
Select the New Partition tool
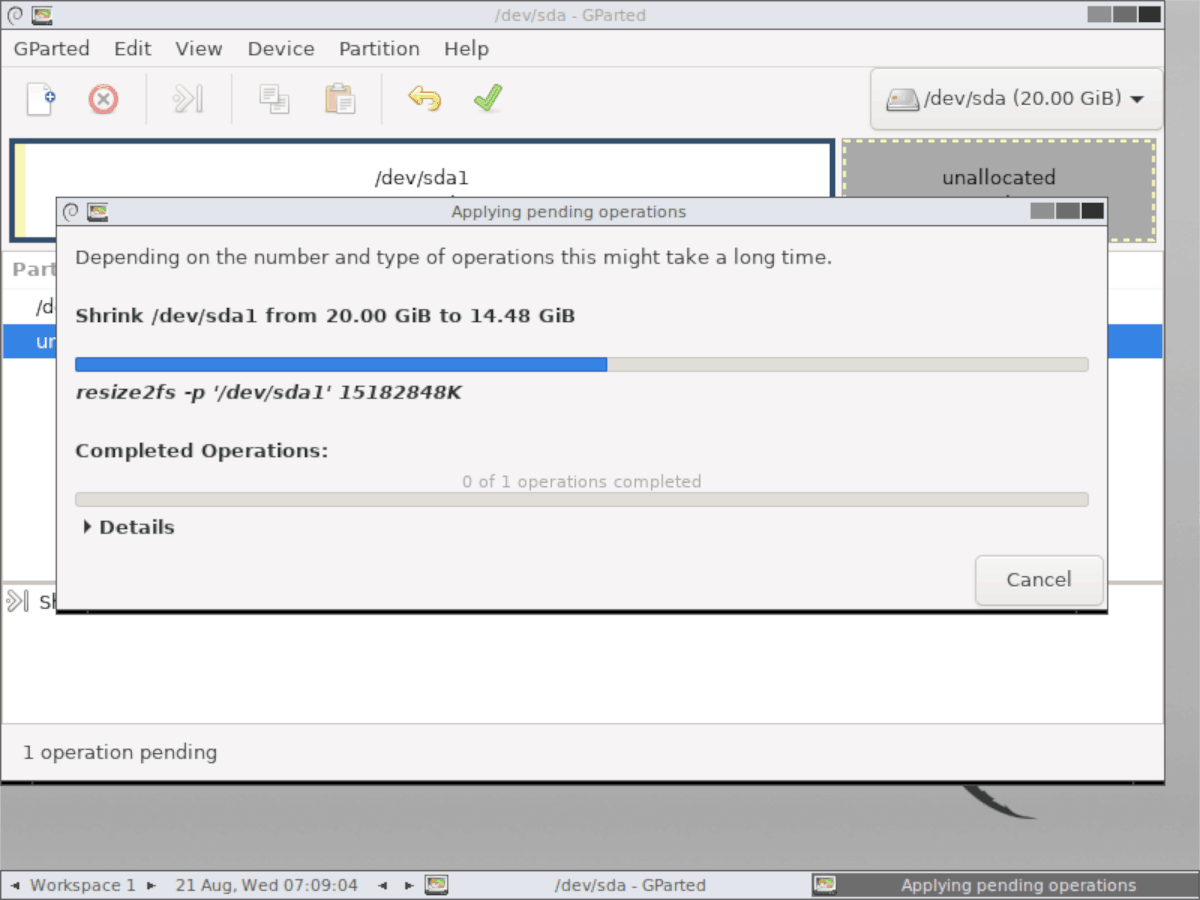tap(40, 99)
